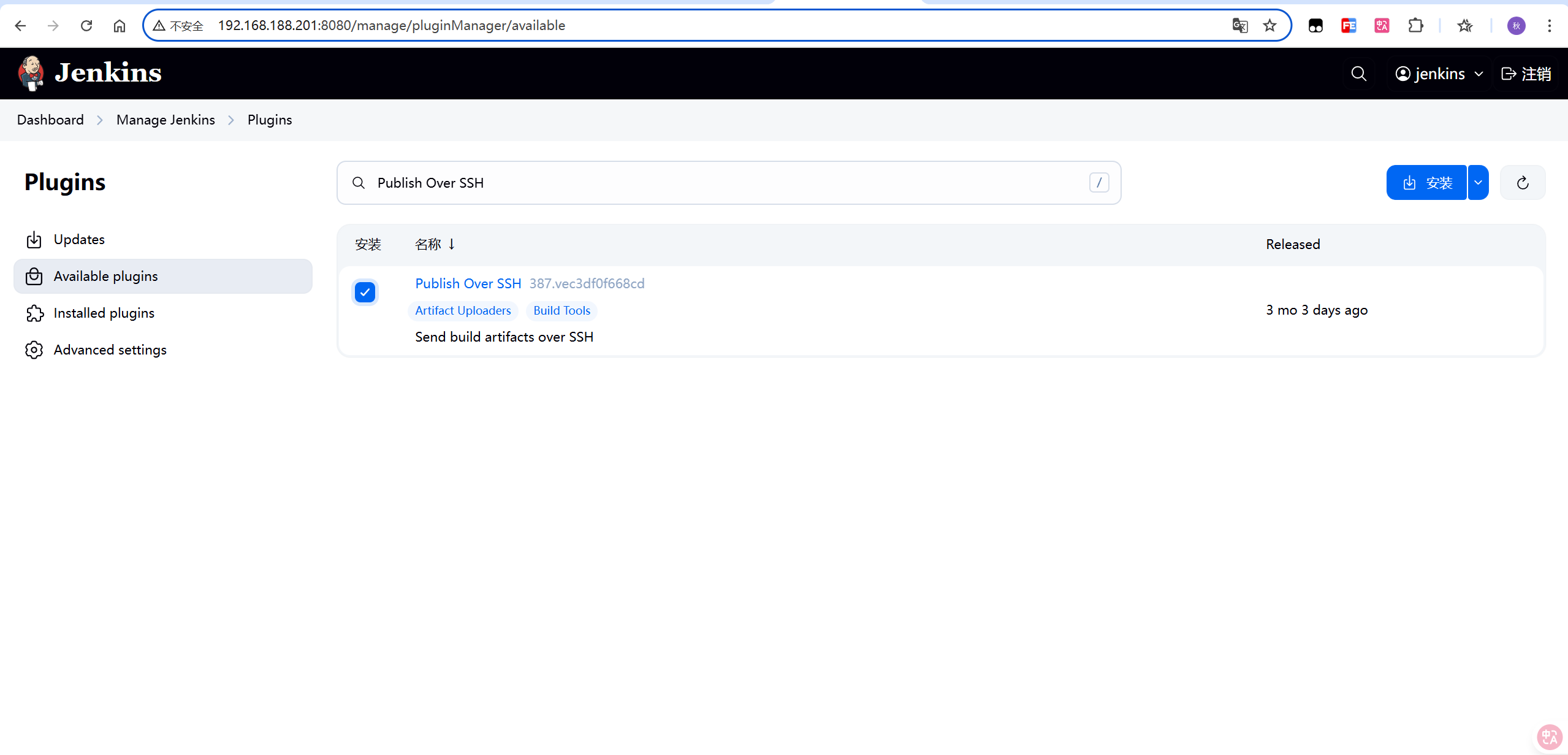Go to Installed plugins section

click(104, 313)
